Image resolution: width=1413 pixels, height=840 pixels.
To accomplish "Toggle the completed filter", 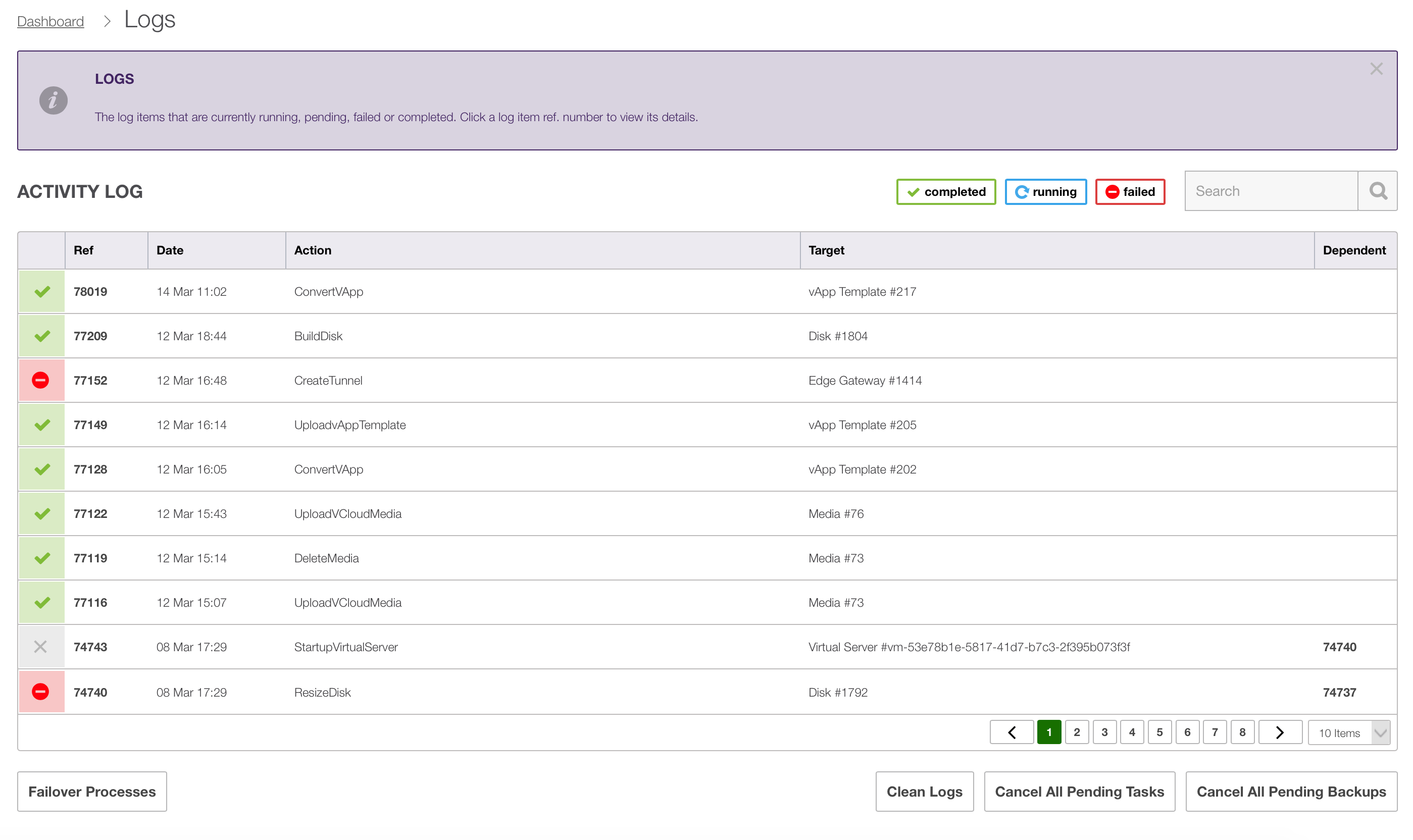I will coord(945,191).
